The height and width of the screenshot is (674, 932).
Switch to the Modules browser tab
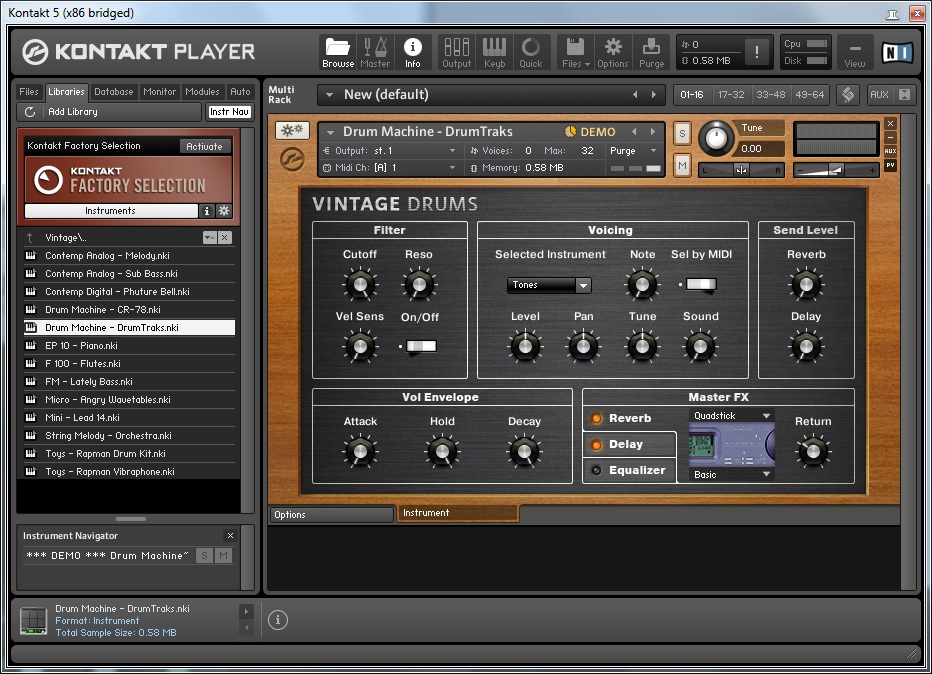coord(202,92)
